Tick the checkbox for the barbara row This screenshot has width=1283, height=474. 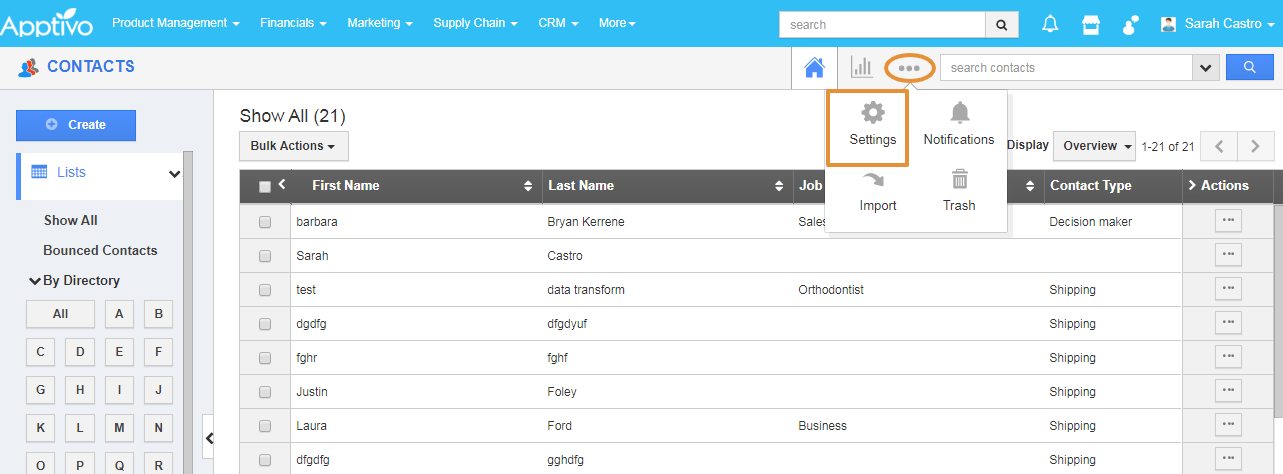coord(265,222)
